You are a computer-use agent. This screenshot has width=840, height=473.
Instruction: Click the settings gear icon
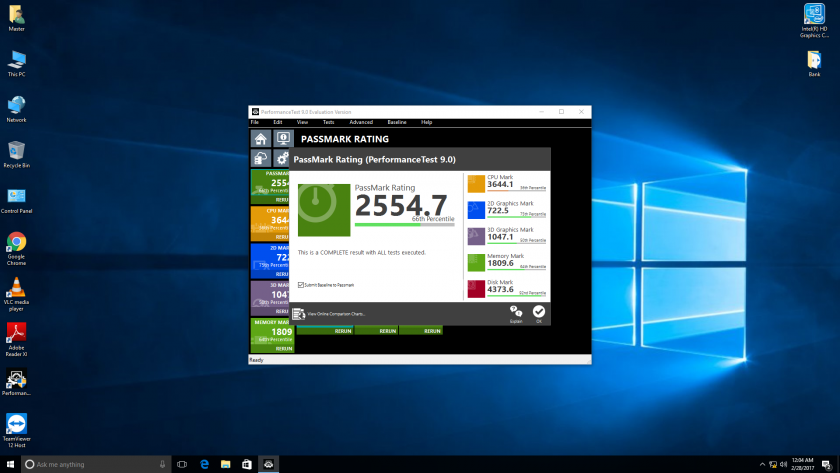tap(283, 159)
